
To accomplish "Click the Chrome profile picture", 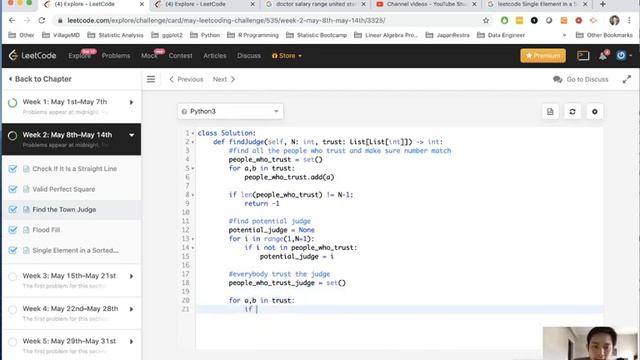I will coord(614,20).
